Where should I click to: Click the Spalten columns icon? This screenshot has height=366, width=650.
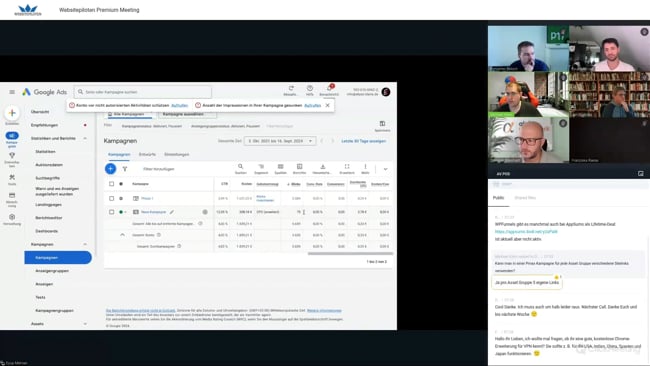point(281,167)
